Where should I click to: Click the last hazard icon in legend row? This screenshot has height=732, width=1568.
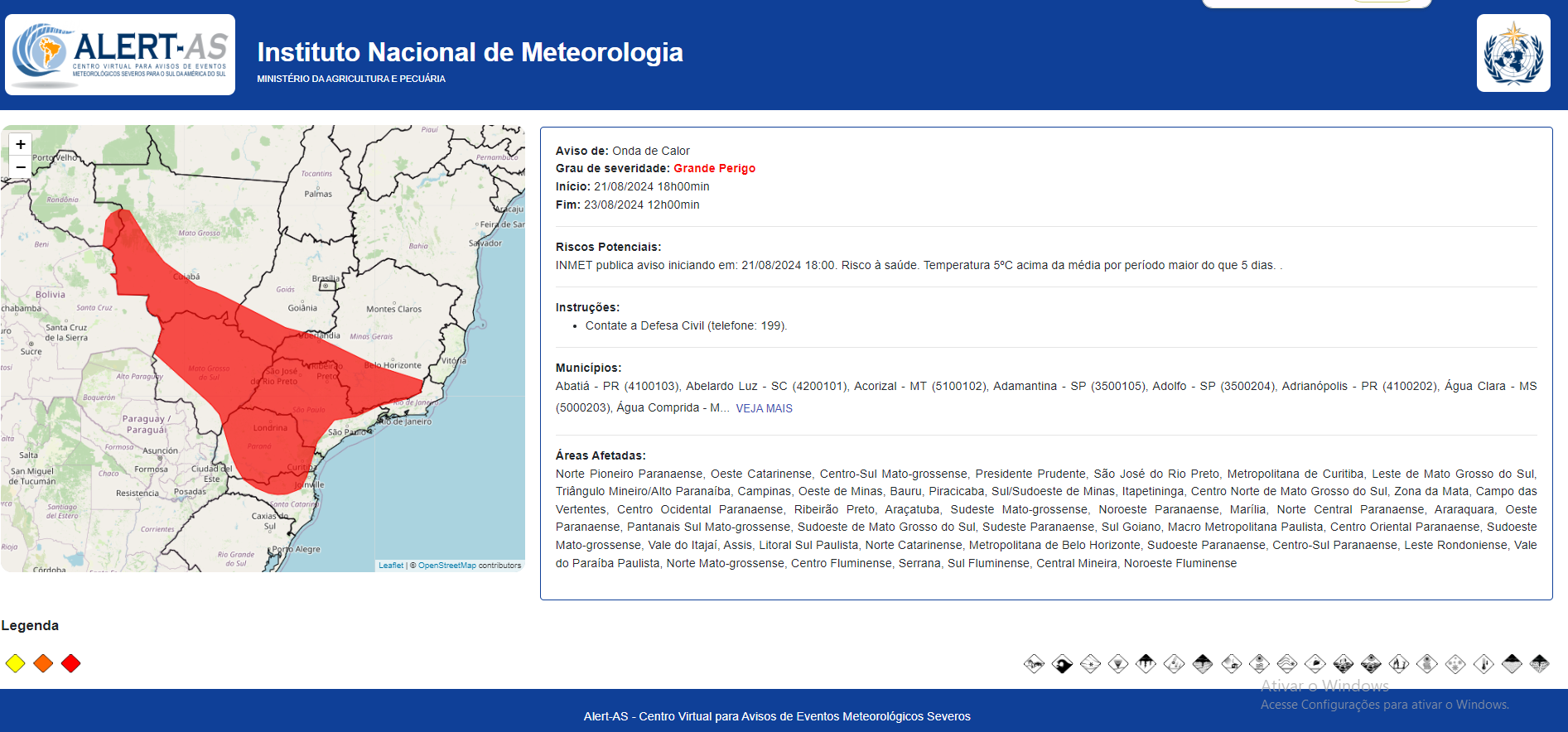tap(1540, 663)
